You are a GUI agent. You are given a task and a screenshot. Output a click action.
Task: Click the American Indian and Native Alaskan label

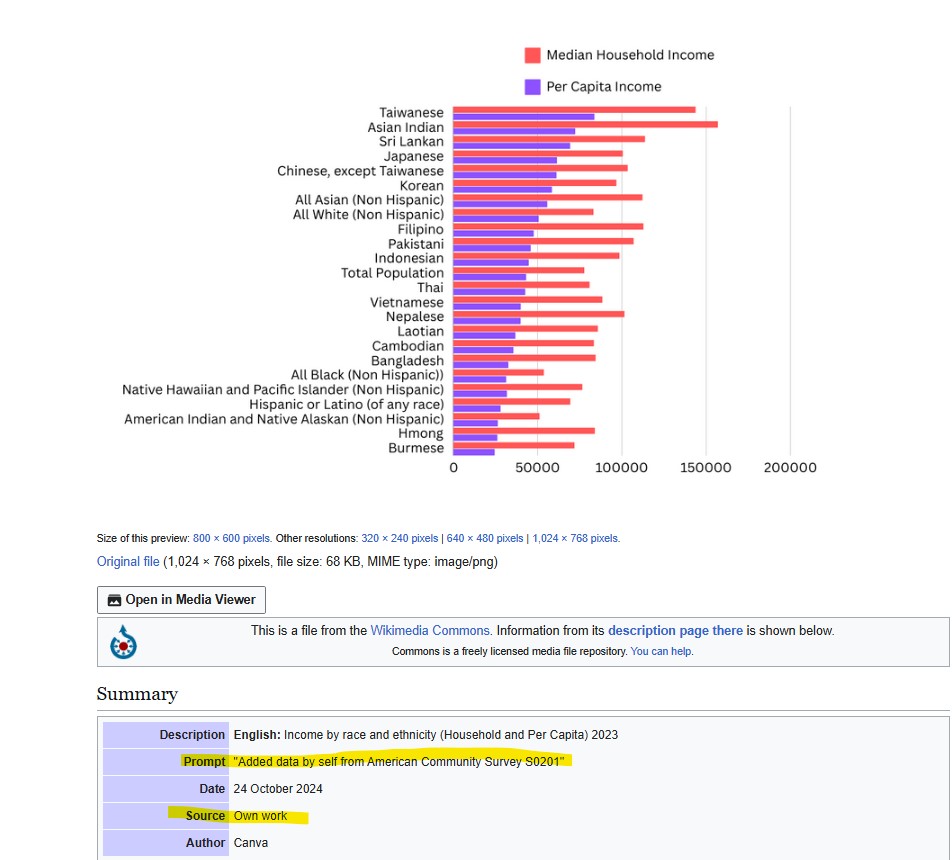coord(284,418)
